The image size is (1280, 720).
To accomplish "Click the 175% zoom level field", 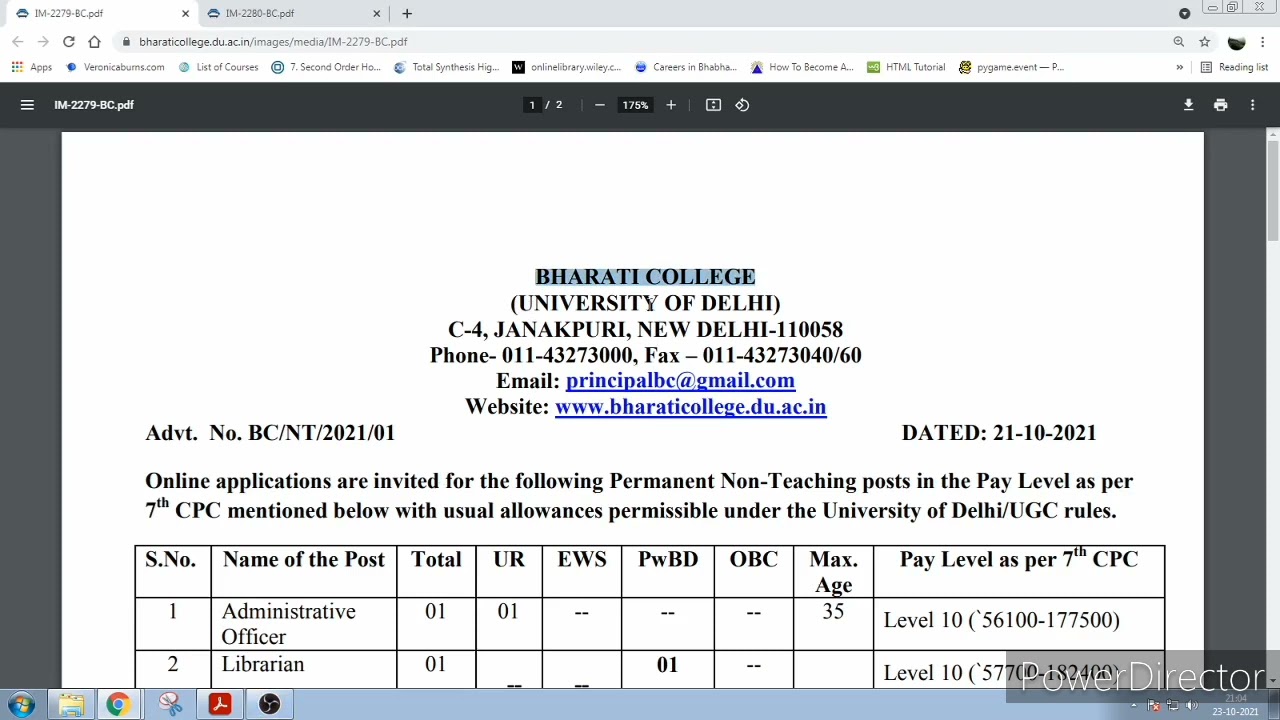I will tap(635, 105).
